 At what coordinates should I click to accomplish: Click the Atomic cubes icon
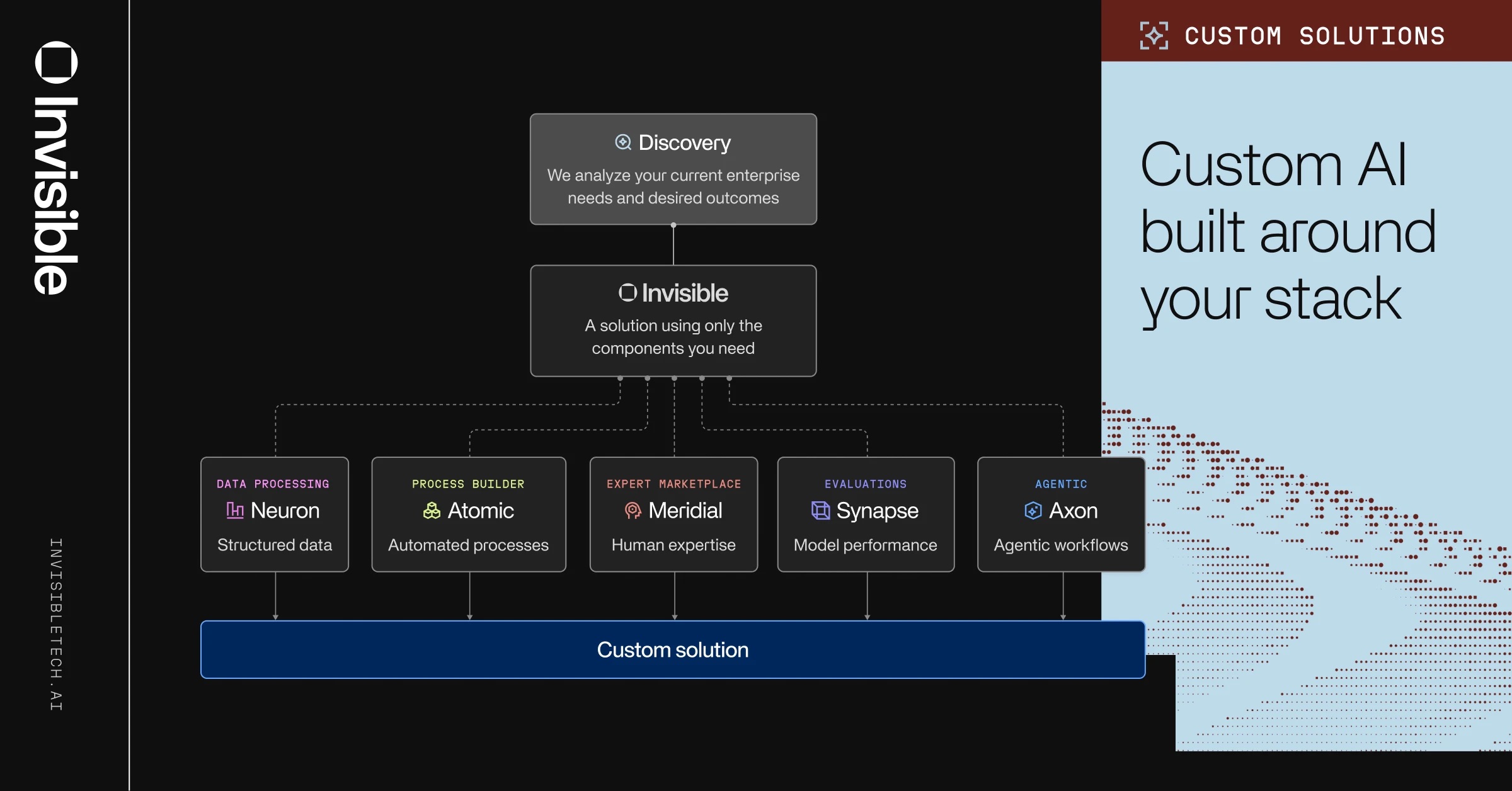coord(432,510)
